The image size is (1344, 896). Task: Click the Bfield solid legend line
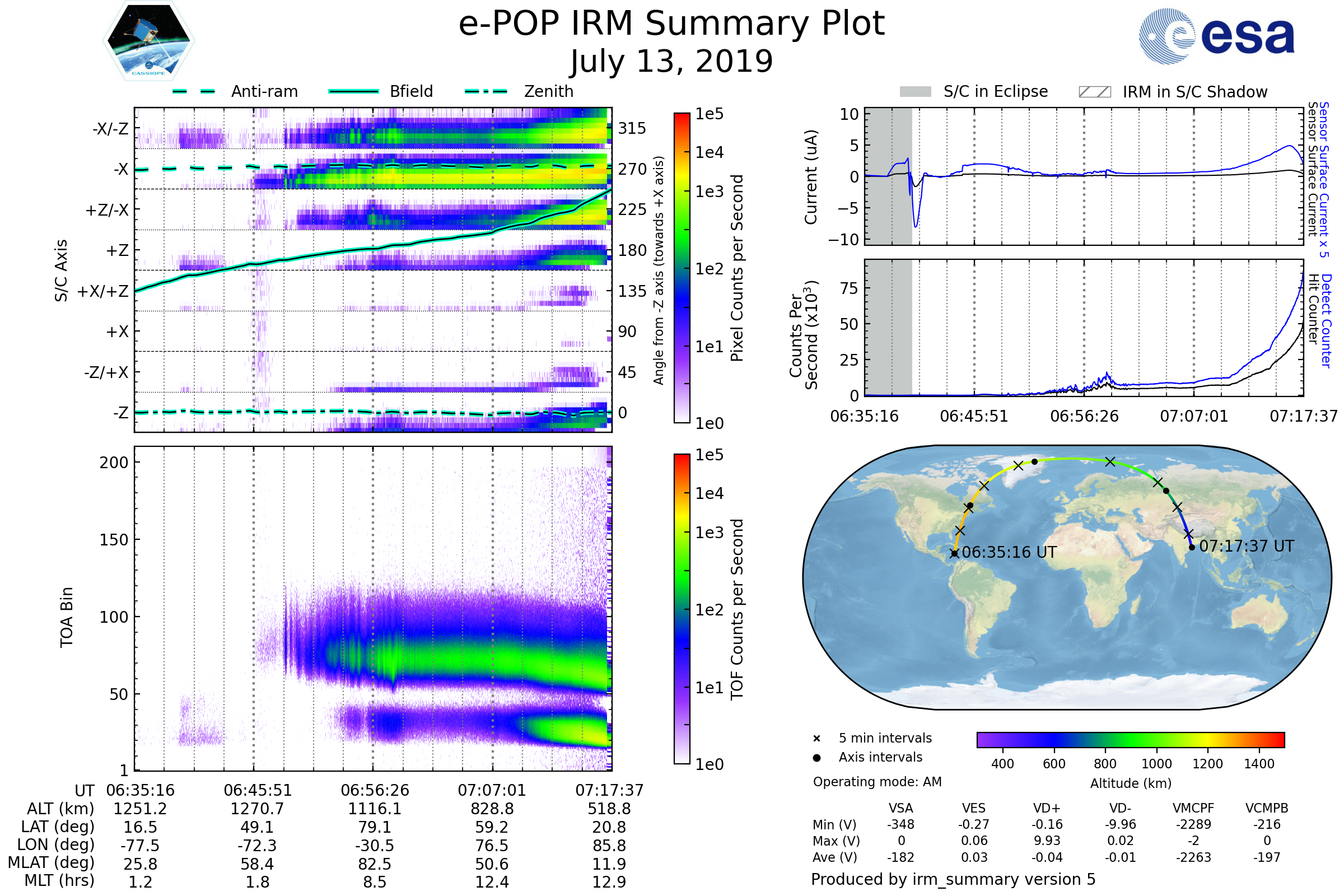(x=353, y=91)
